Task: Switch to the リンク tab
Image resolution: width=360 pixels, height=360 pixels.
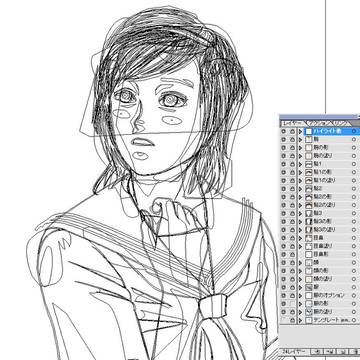Action: coord(341,123)
